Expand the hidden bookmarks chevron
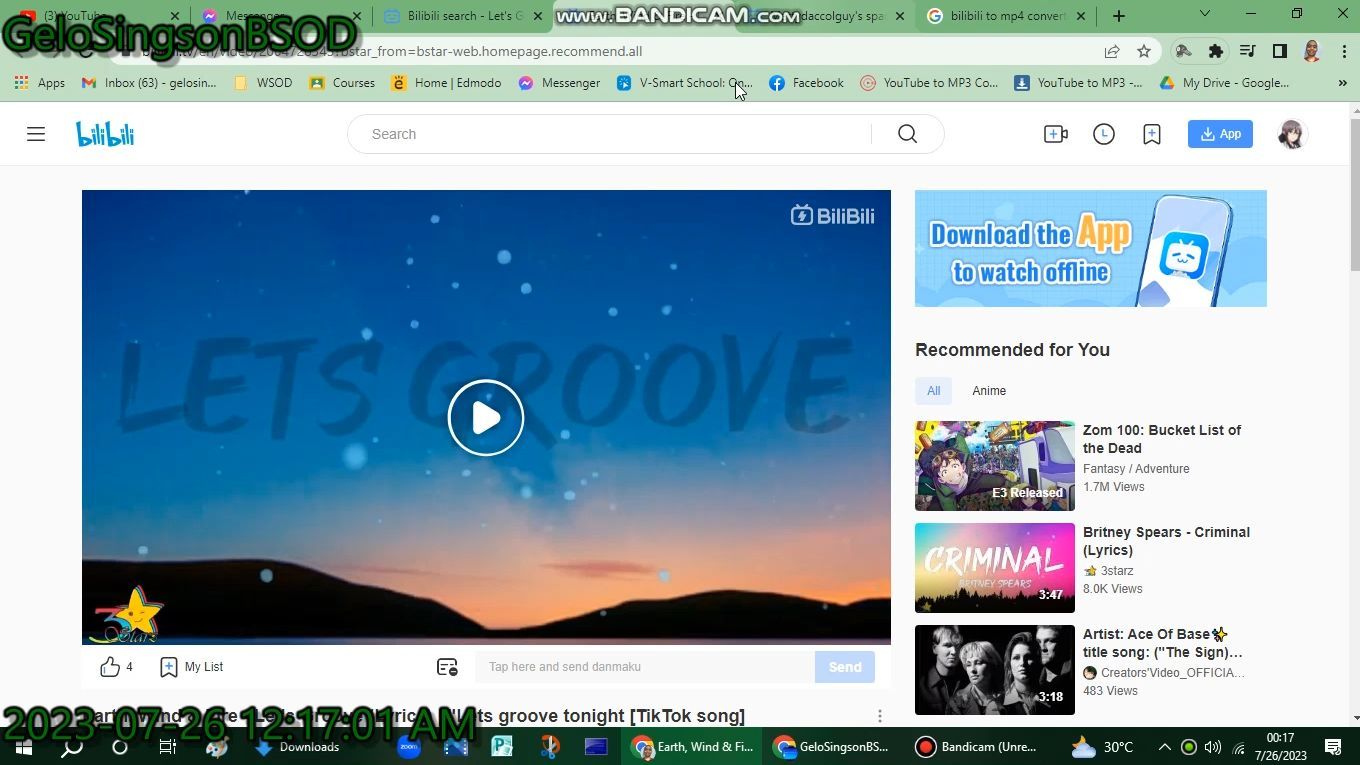The width and height of the screenshot is (1360, 765). pos(1342,83)
